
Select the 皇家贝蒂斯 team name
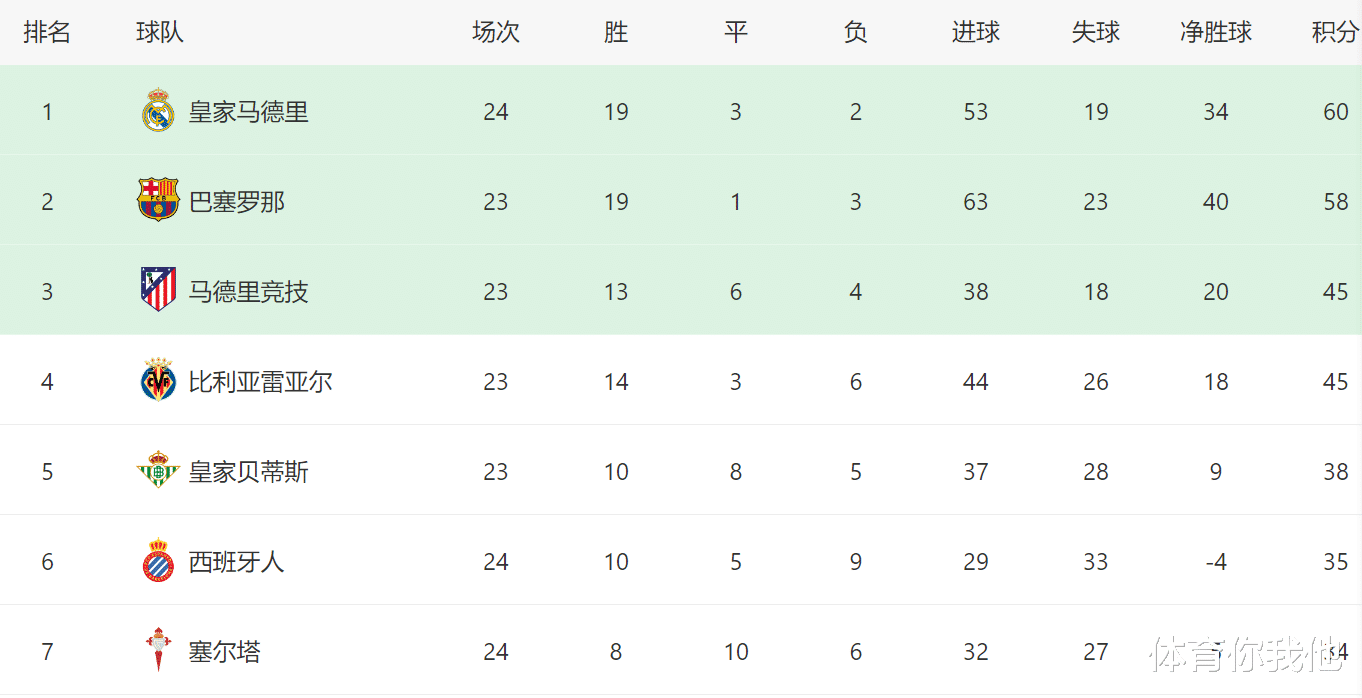(249, 472)
